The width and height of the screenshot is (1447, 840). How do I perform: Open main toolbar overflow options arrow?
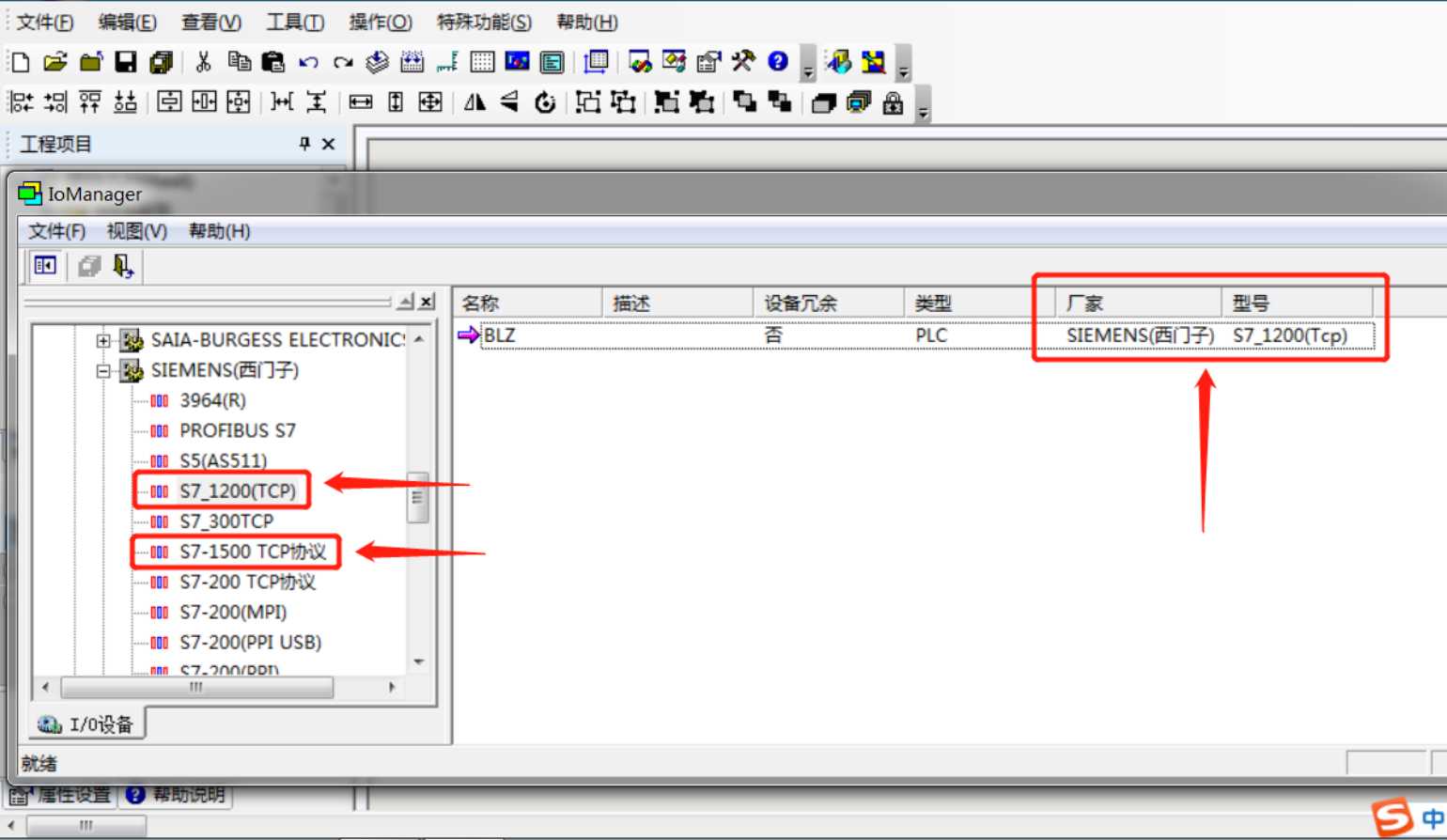tap(808, 64)
